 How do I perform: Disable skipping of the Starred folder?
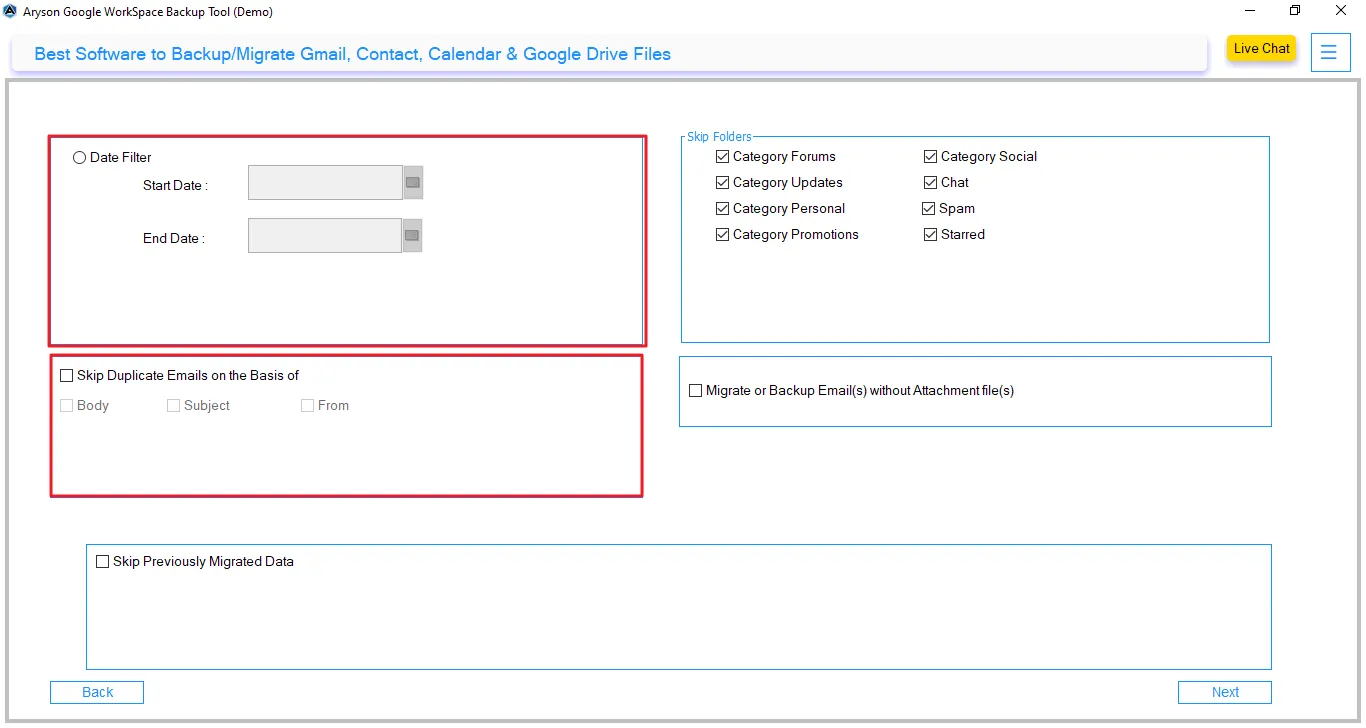click(x=930, y=234)
